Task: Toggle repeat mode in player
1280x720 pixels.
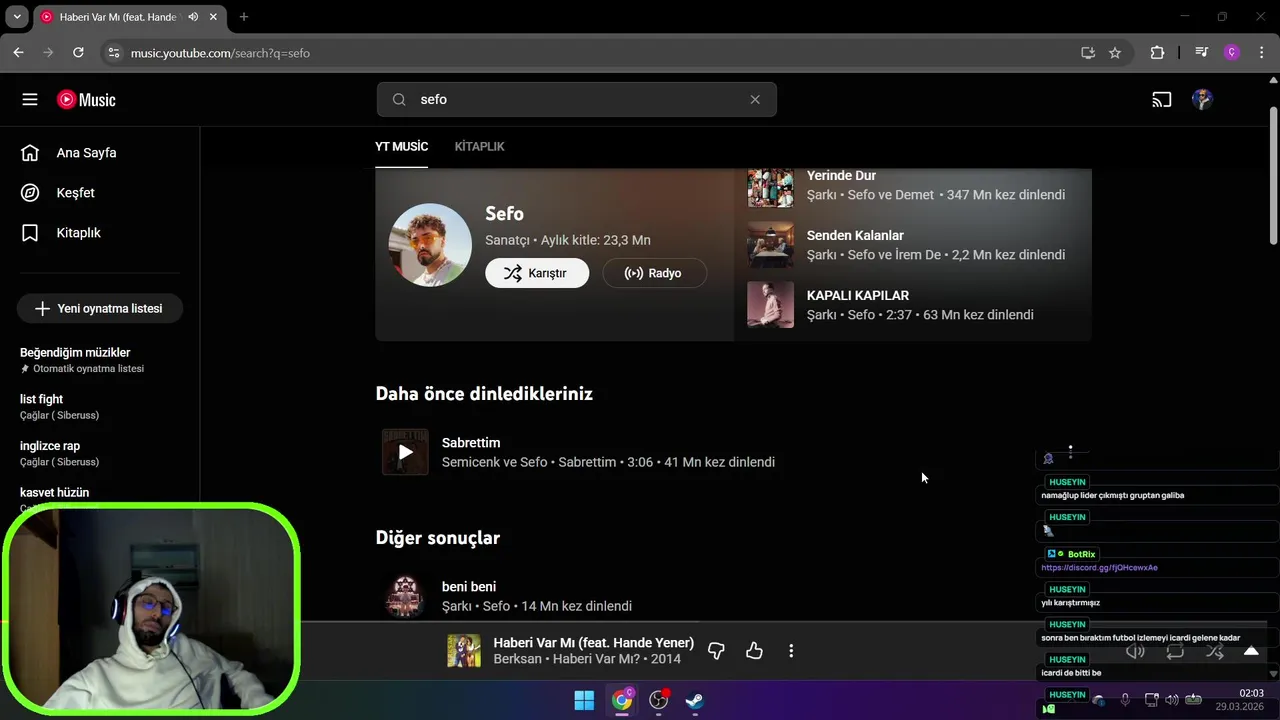Action: (x=1175, y=651)
